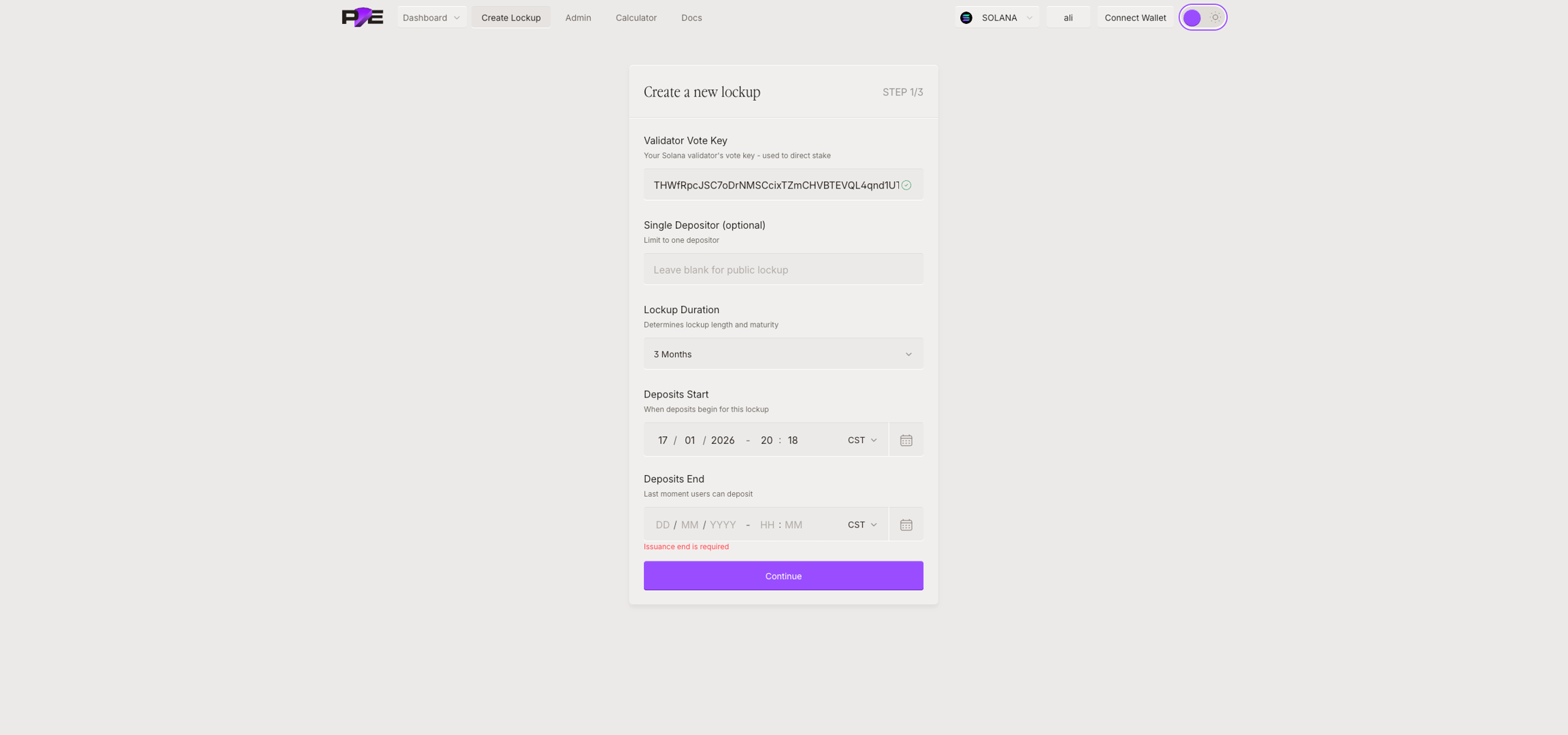This screenshot has height=735, width=1568.
Task: Click the ali button in header
Action: click(1068, 18)
